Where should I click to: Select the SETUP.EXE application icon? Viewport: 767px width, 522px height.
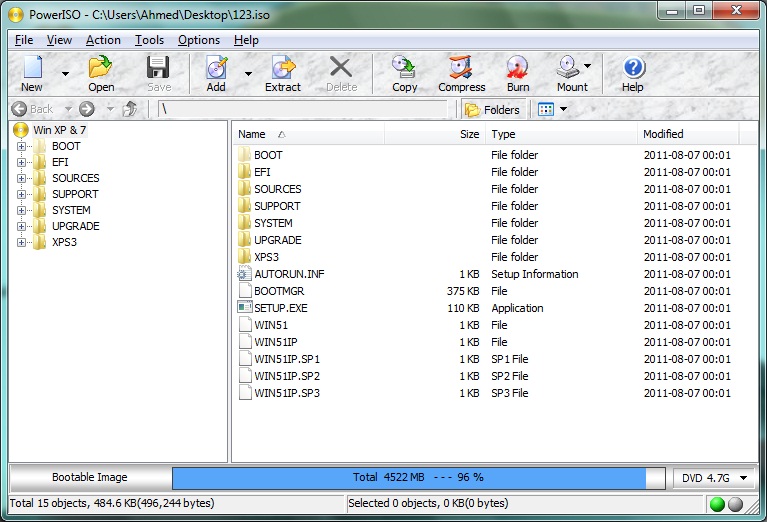(245, 308)
